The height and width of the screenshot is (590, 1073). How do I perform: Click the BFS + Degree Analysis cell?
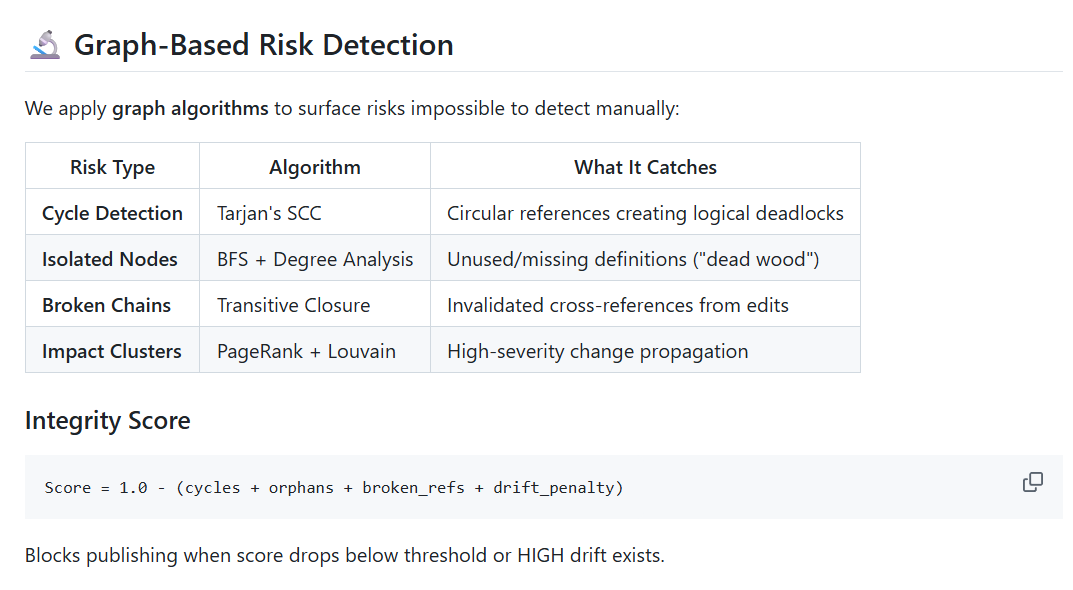point(315,259)
